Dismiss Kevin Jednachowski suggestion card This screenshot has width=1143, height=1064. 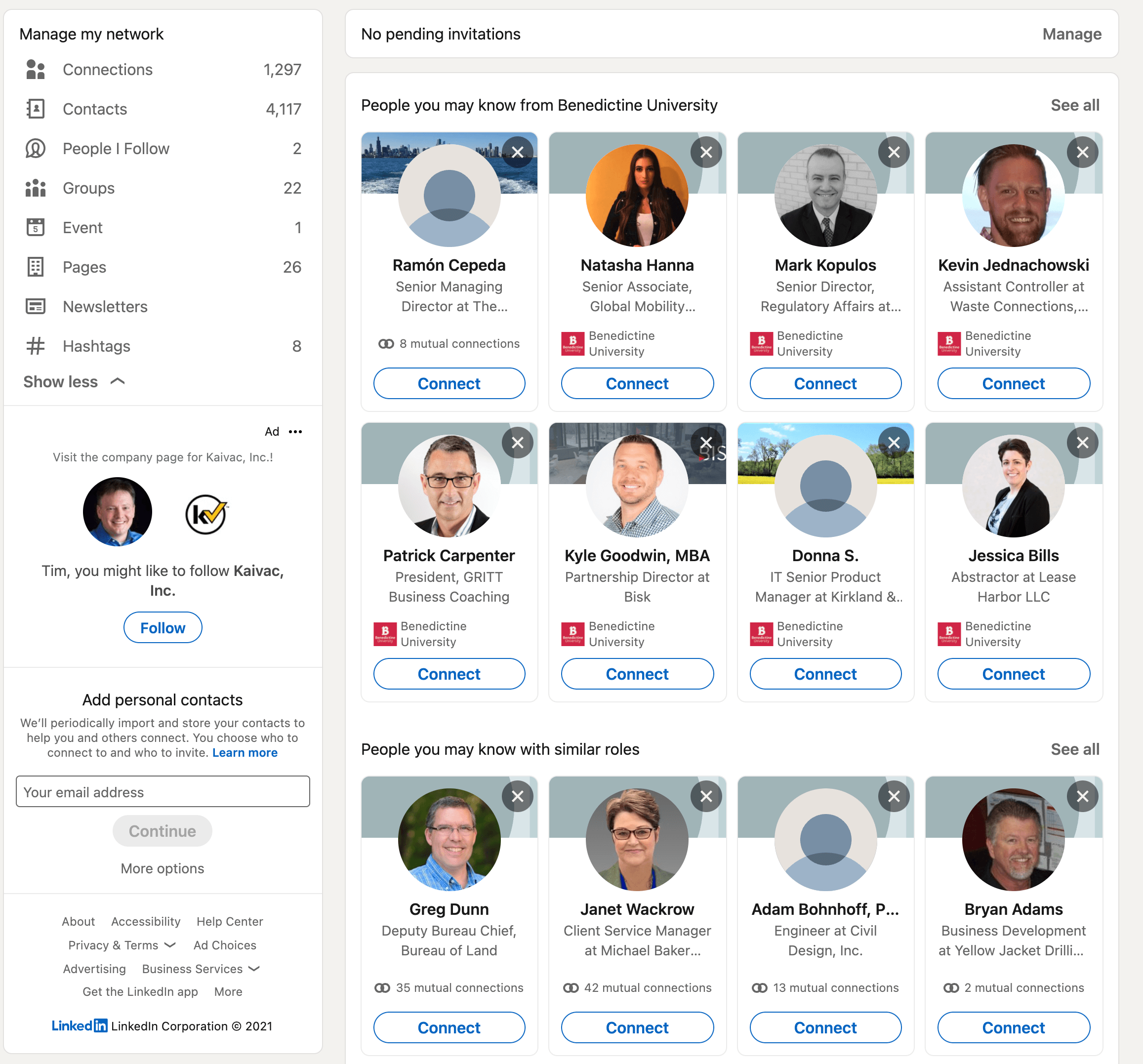1083,152
